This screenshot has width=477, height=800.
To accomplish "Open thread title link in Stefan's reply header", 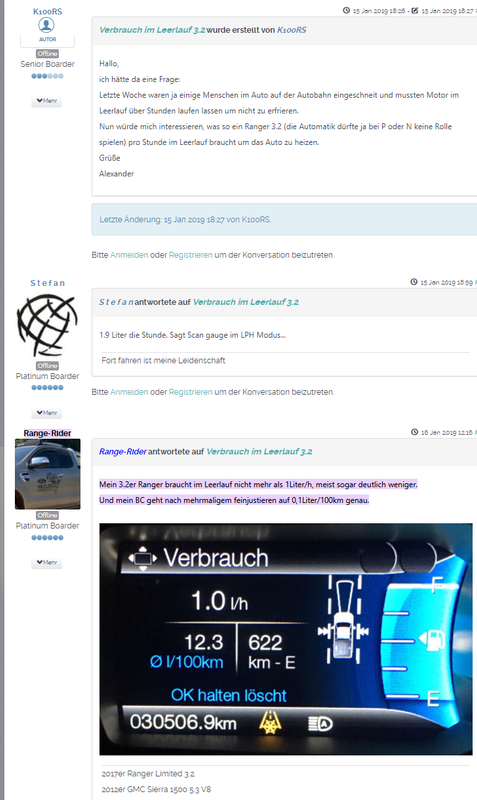I will pos(246,302).
